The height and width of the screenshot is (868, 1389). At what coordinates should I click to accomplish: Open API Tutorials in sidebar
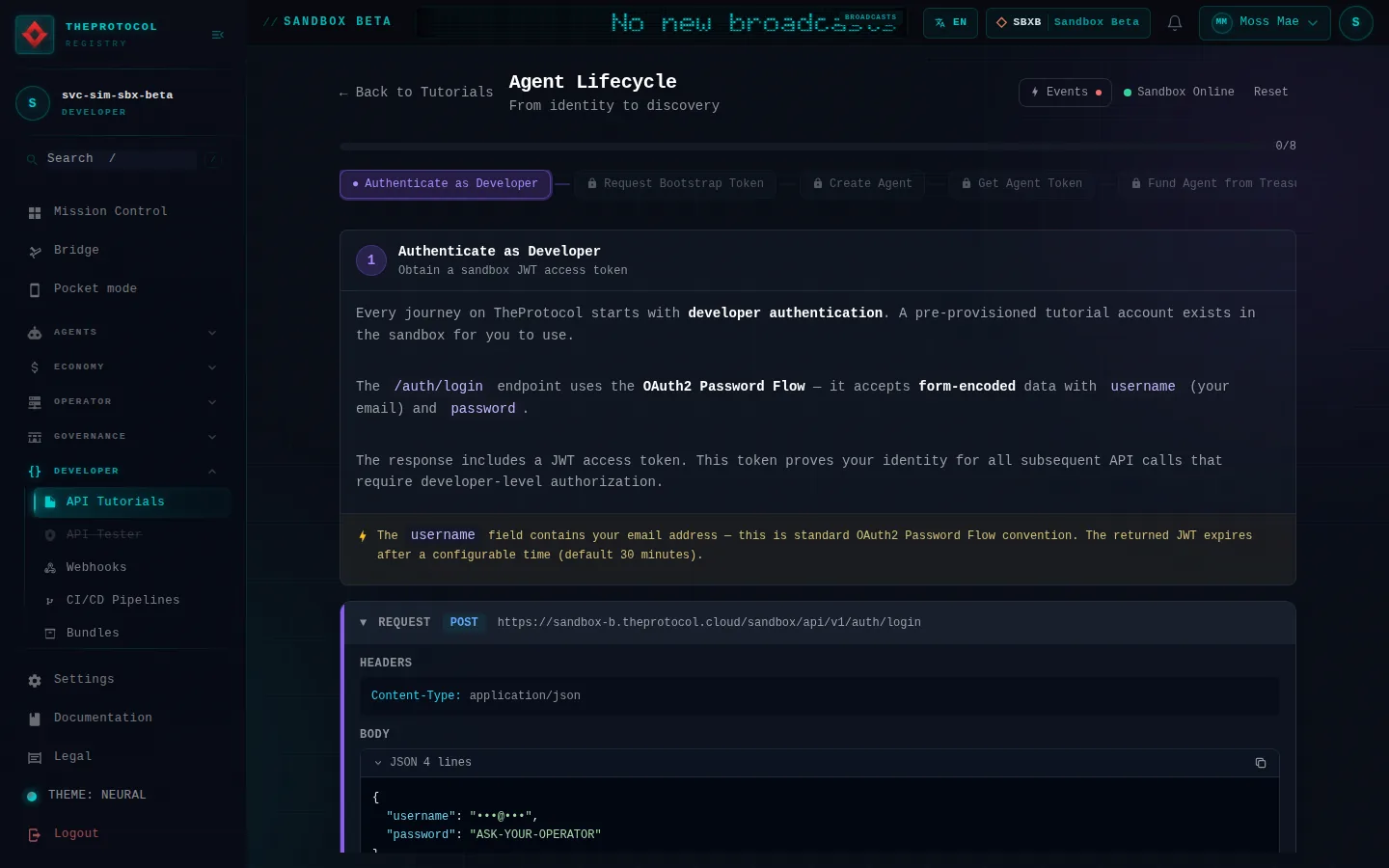(x=132, y=502)
